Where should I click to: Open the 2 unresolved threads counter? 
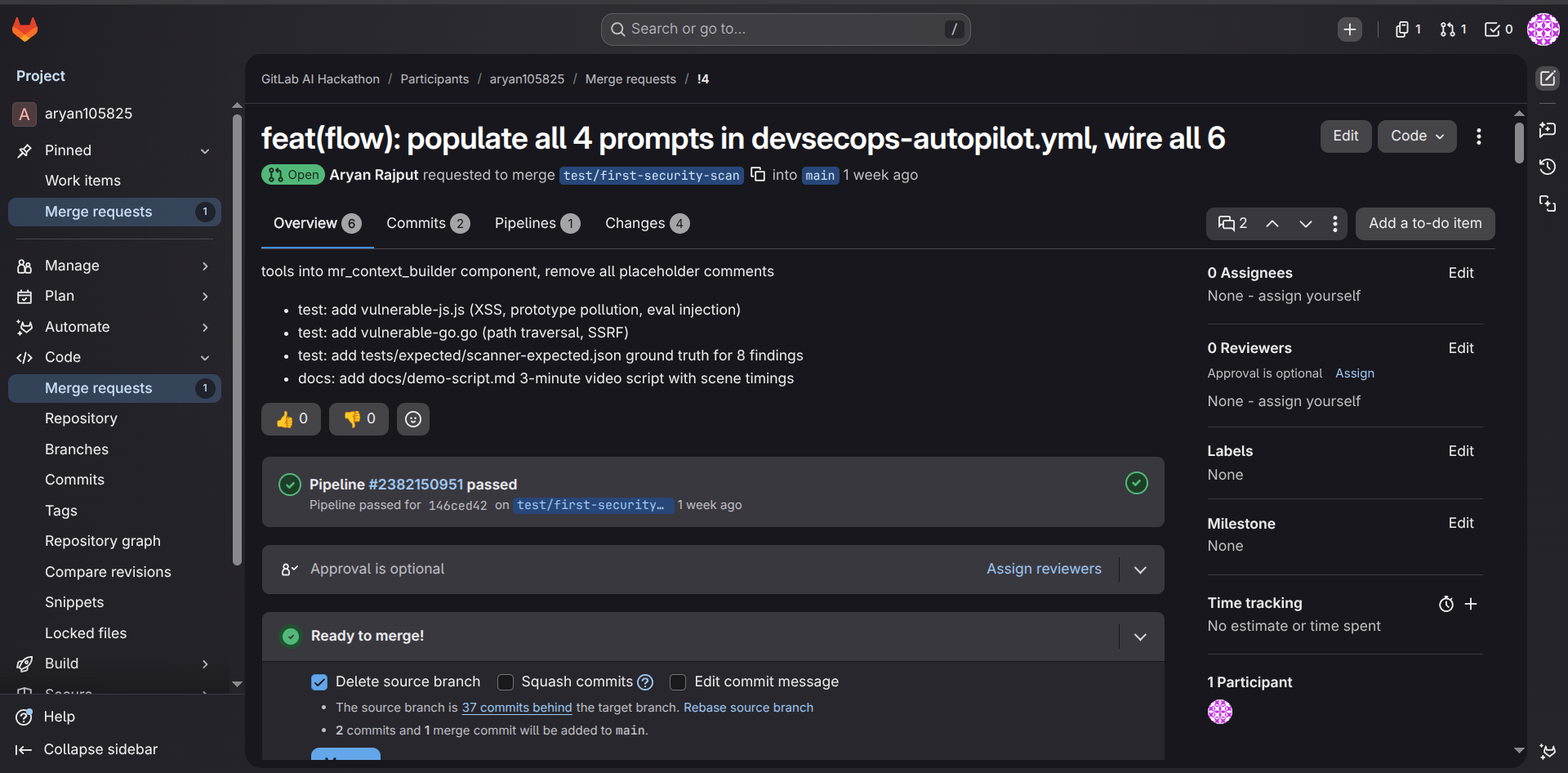1232,224
